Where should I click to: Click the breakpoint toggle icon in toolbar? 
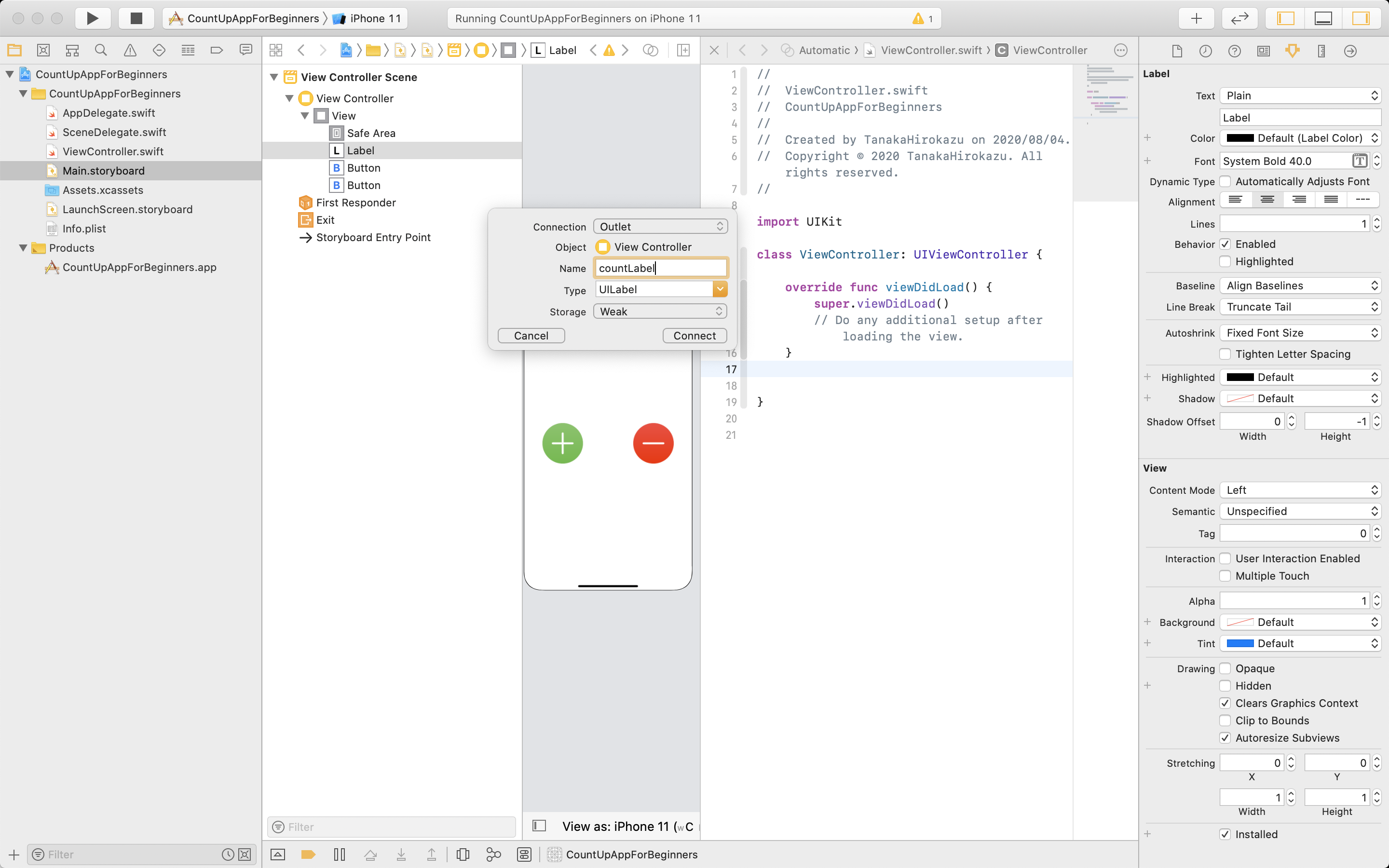coord(310,854)
